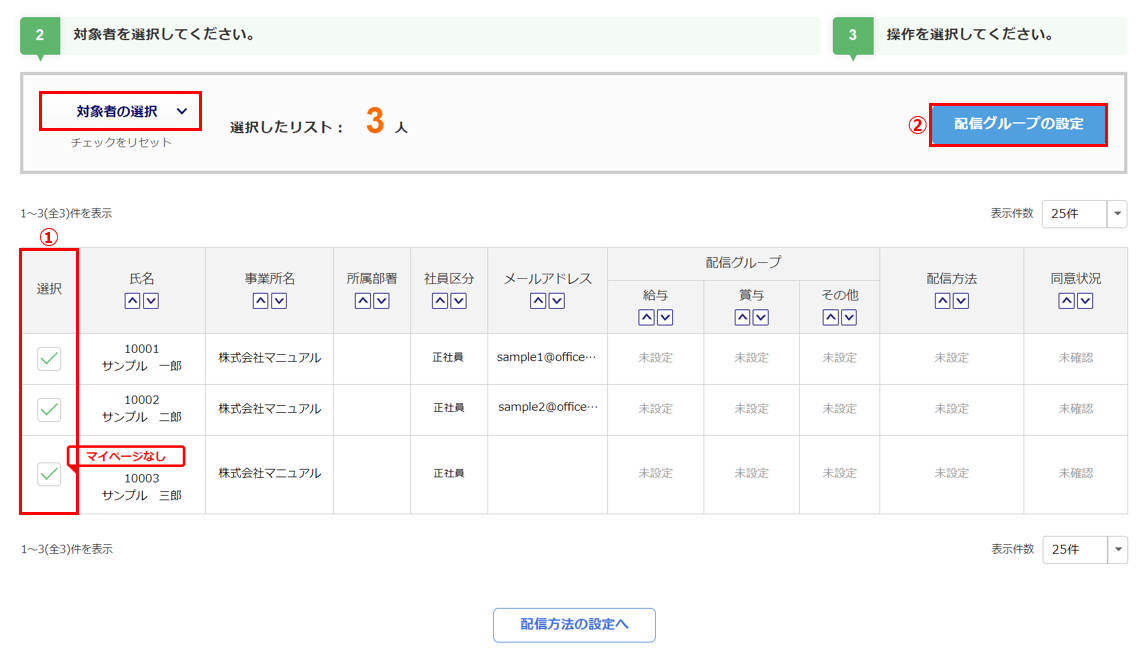This screenshot has width=1147, height=656.
Task: Click the sample1@office email cell
Action: (x=547, y=358)
